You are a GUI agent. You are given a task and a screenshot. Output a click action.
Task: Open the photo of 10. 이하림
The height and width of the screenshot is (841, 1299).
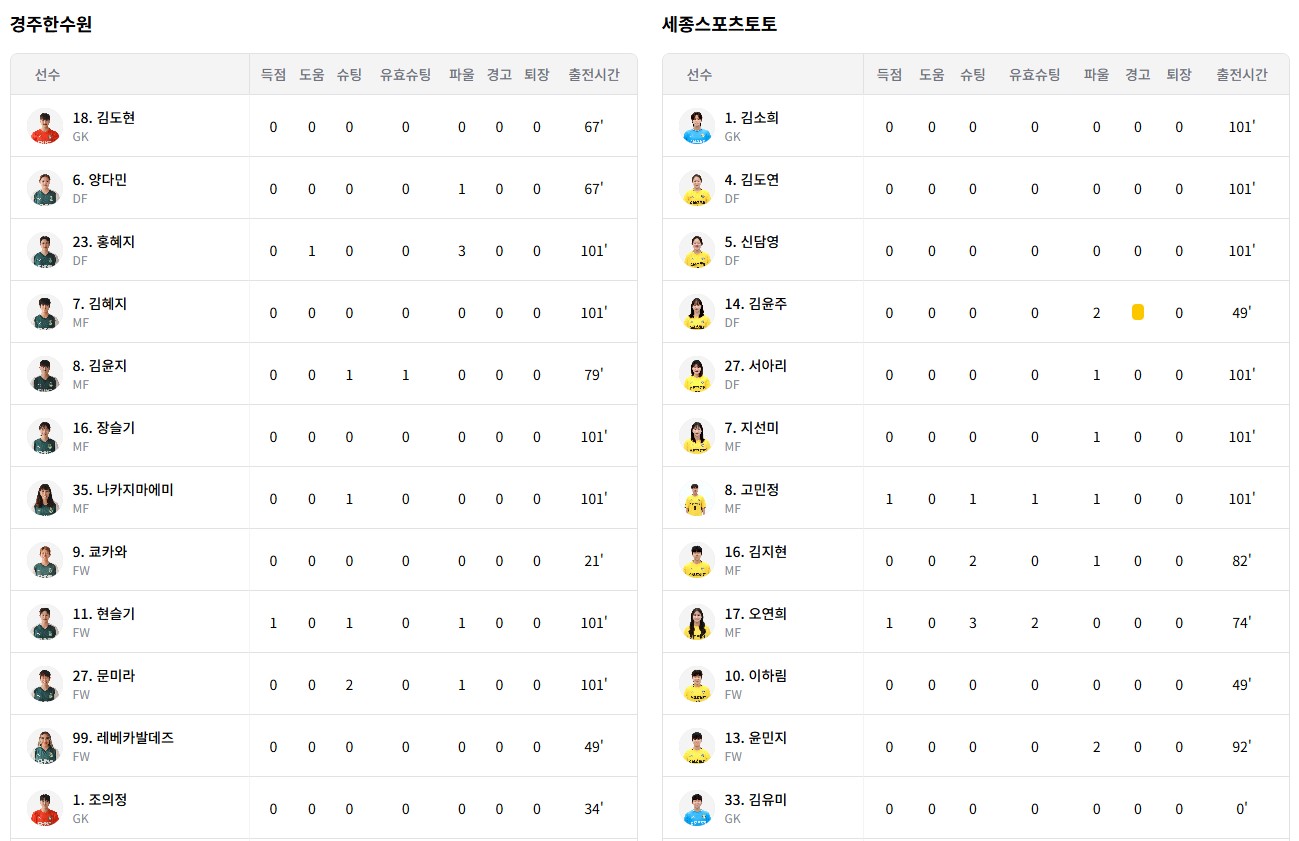[696, 684]
